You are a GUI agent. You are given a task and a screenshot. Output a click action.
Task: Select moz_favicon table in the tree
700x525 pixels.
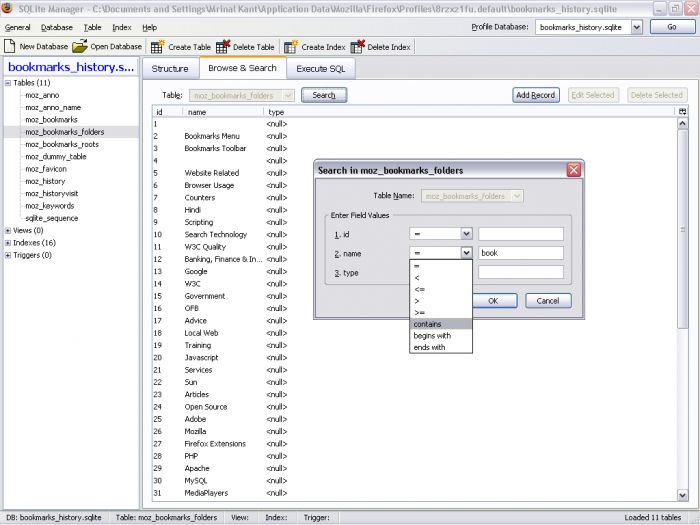click(x=46, y=169)
